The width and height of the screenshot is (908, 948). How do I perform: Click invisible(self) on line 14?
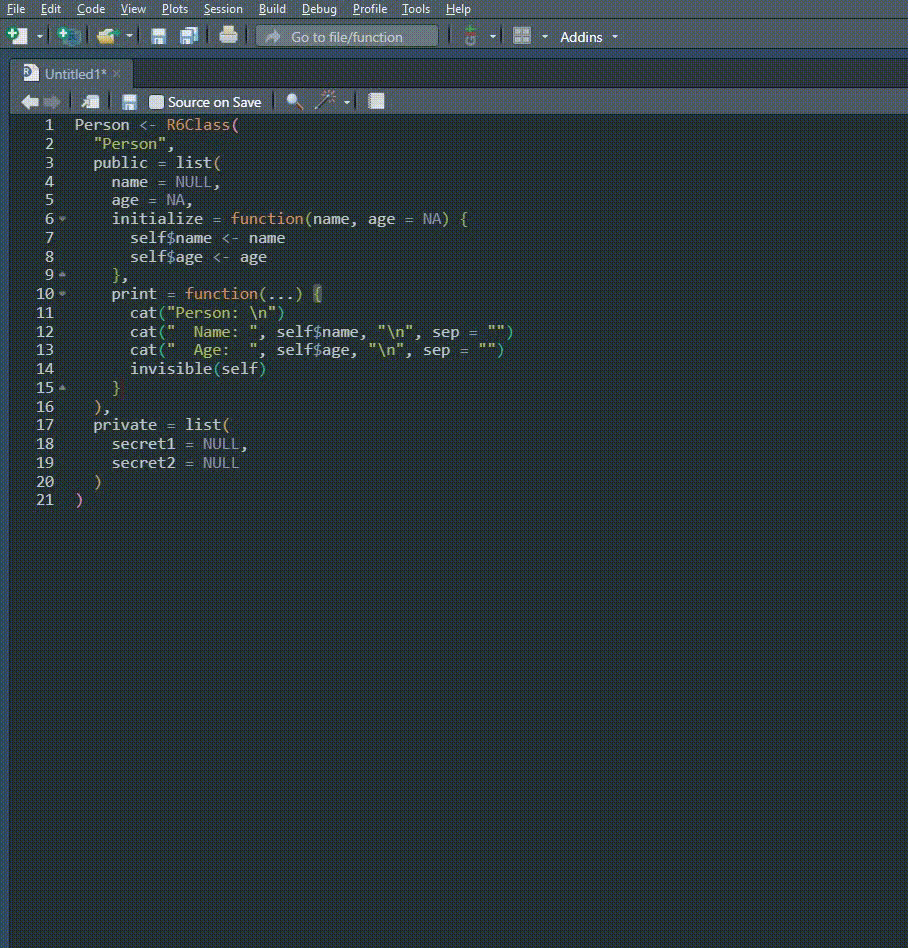click(x=198, y=368)
